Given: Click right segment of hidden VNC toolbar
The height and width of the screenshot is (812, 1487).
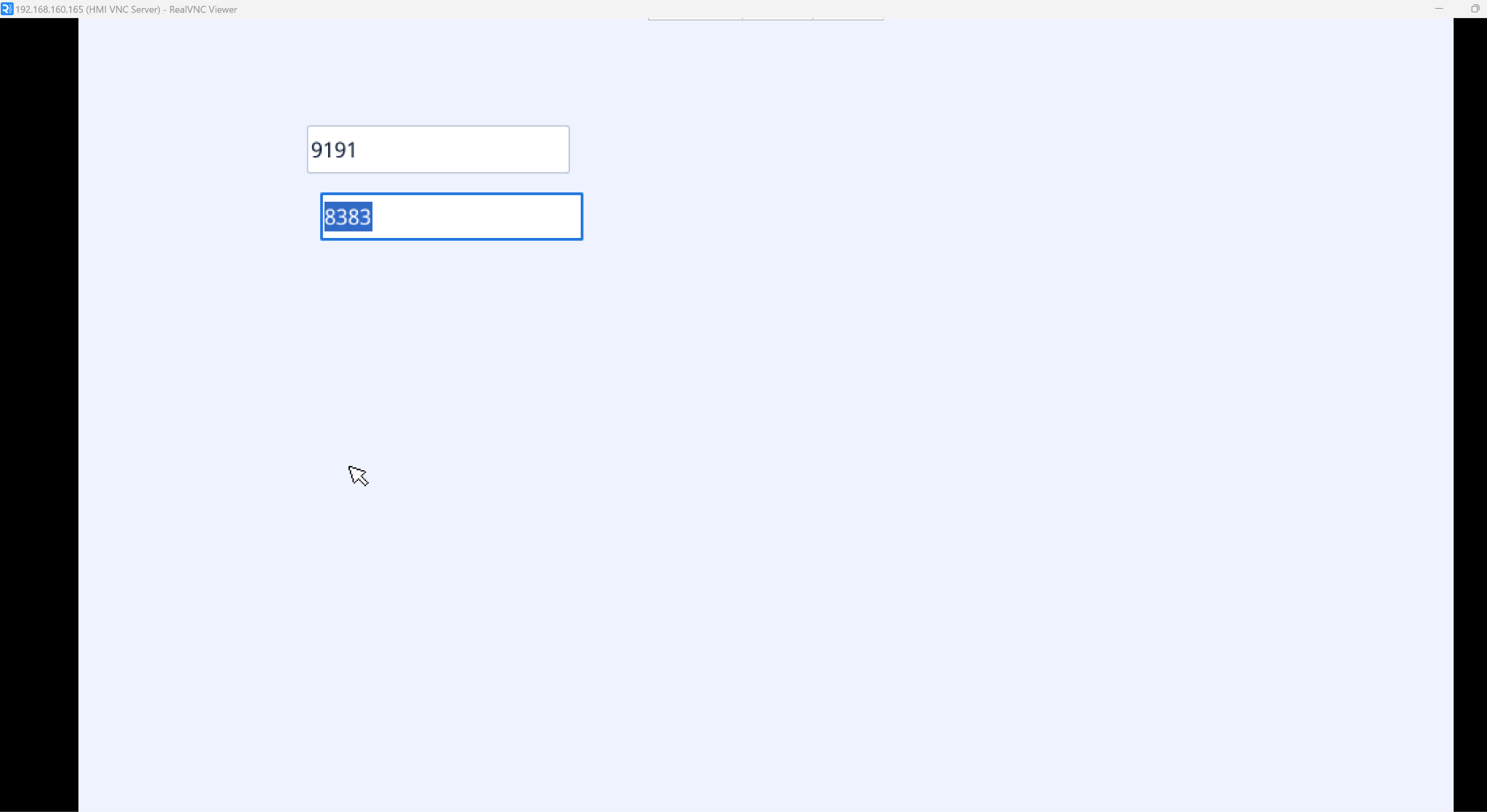Looking at the screenshot, I should pos(848,18).
